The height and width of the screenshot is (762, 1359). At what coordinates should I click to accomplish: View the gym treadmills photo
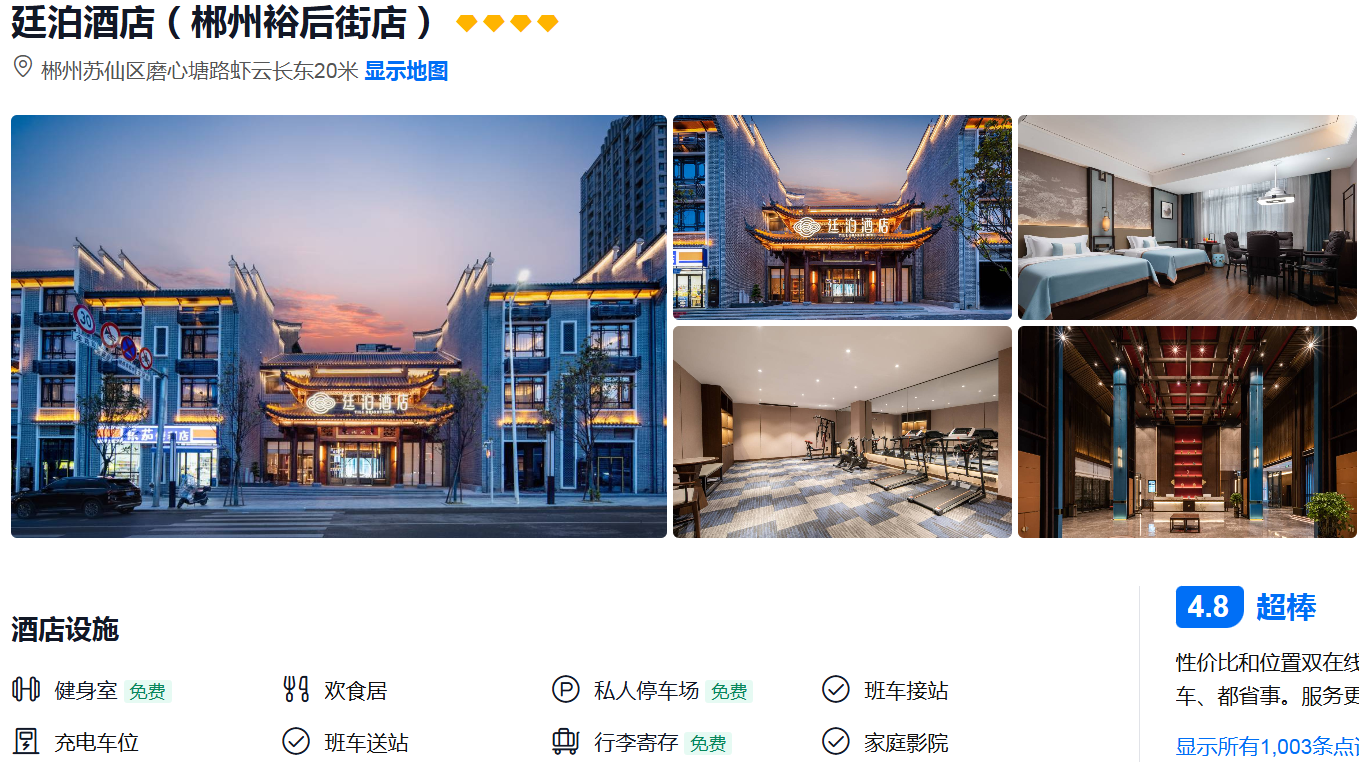842,432
